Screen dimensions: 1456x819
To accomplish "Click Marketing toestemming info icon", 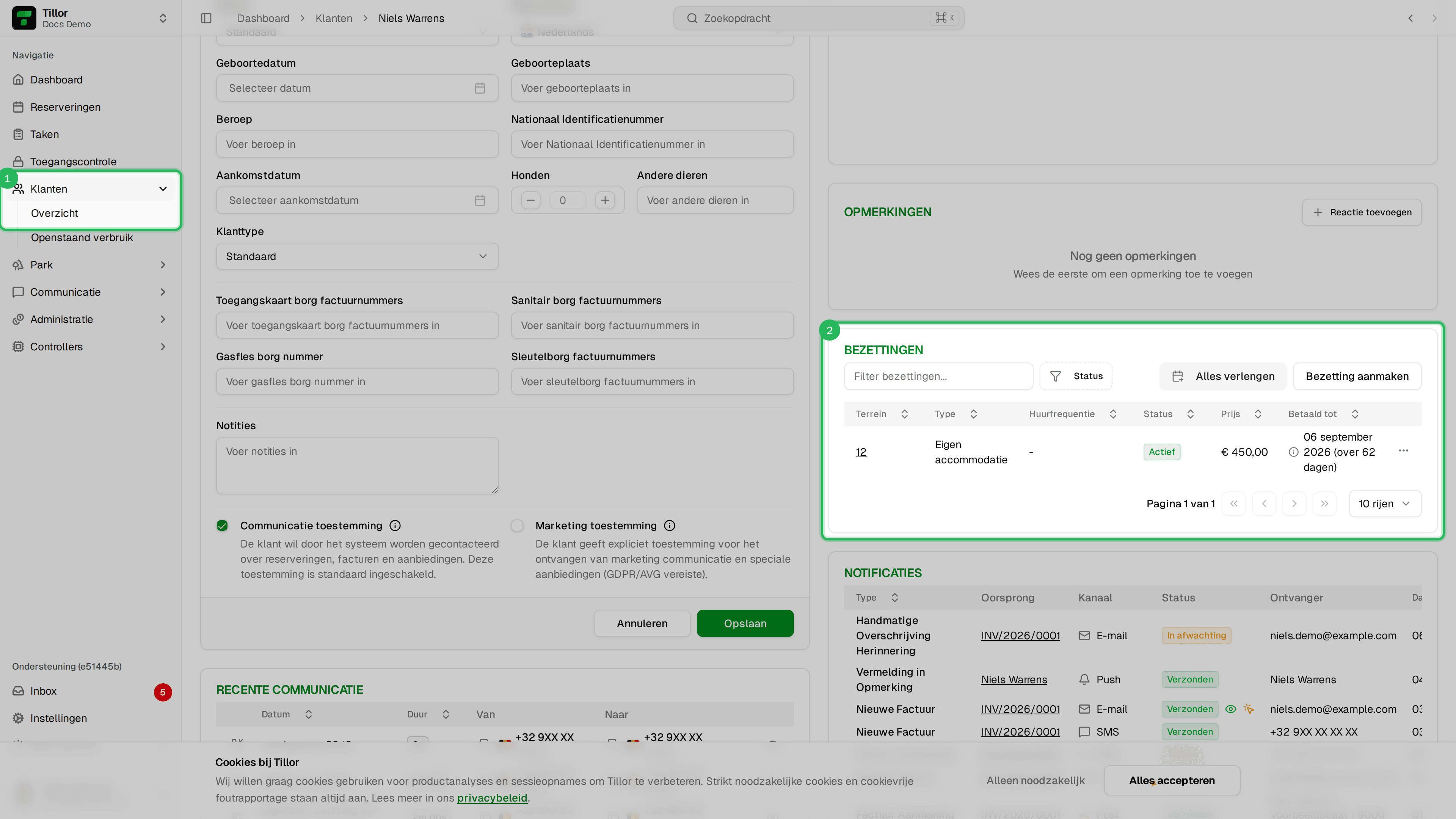I will tap(670, 526).
